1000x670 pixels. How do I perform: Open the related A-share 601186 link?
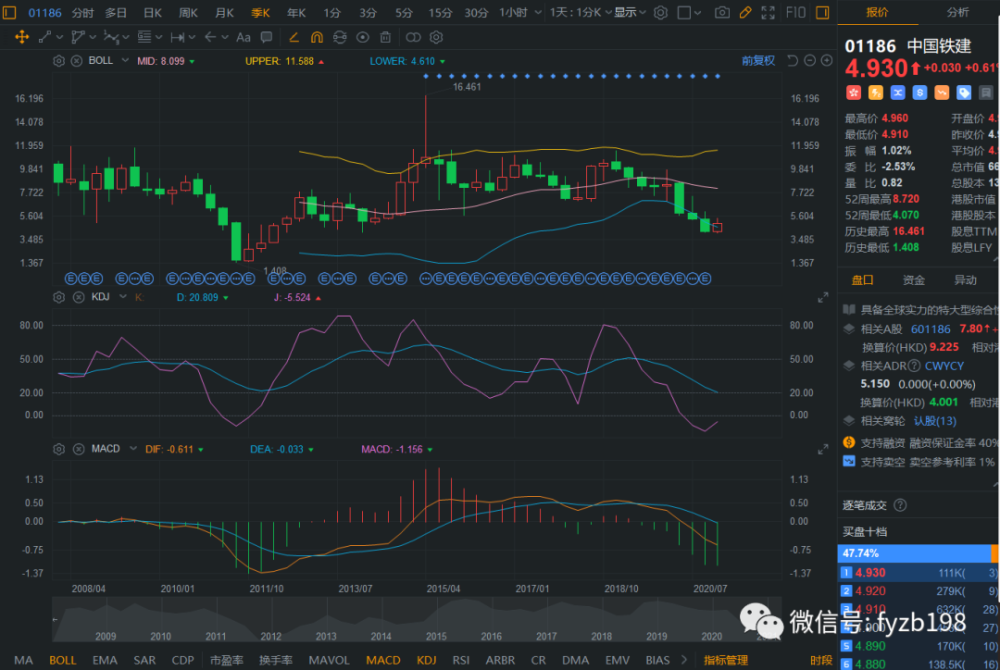(930, 329)
